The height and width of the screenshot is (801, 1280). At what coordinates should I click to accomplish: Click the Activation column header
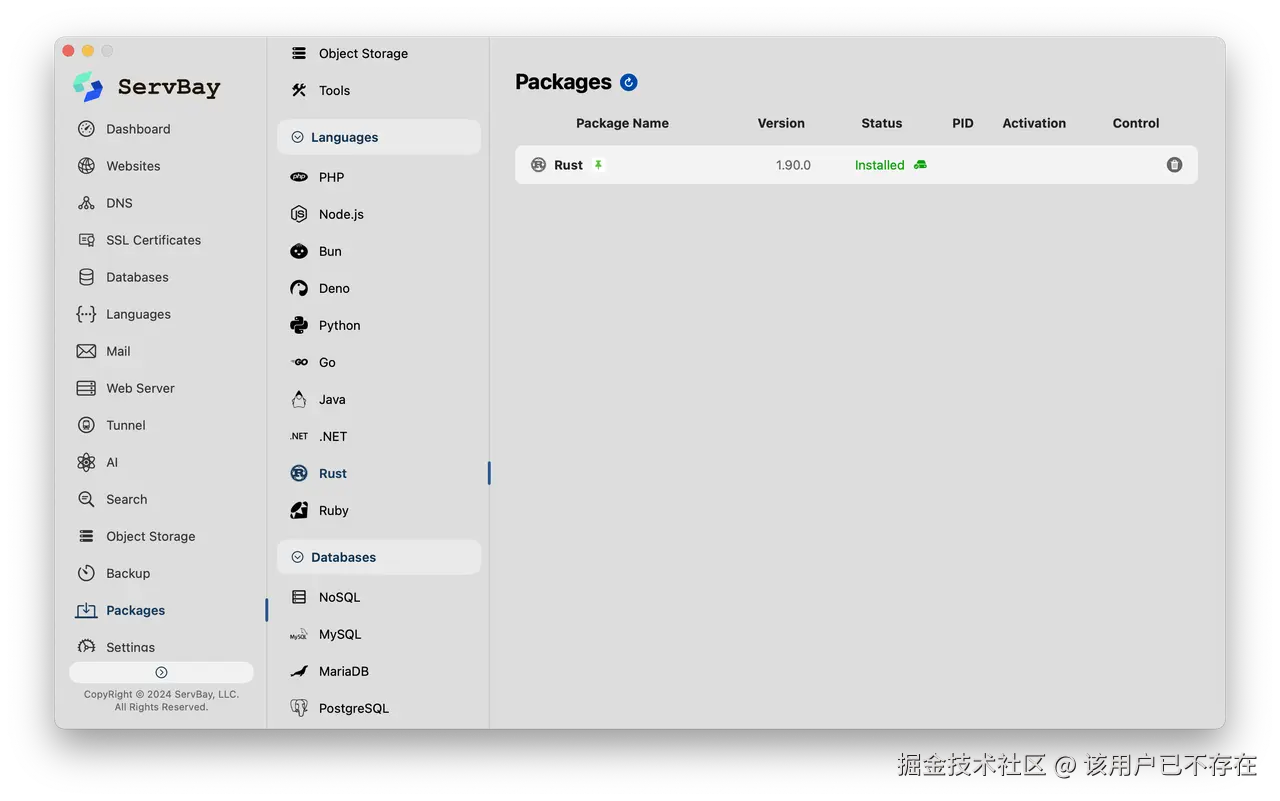pyautogui.click(x=1034, y=123)
